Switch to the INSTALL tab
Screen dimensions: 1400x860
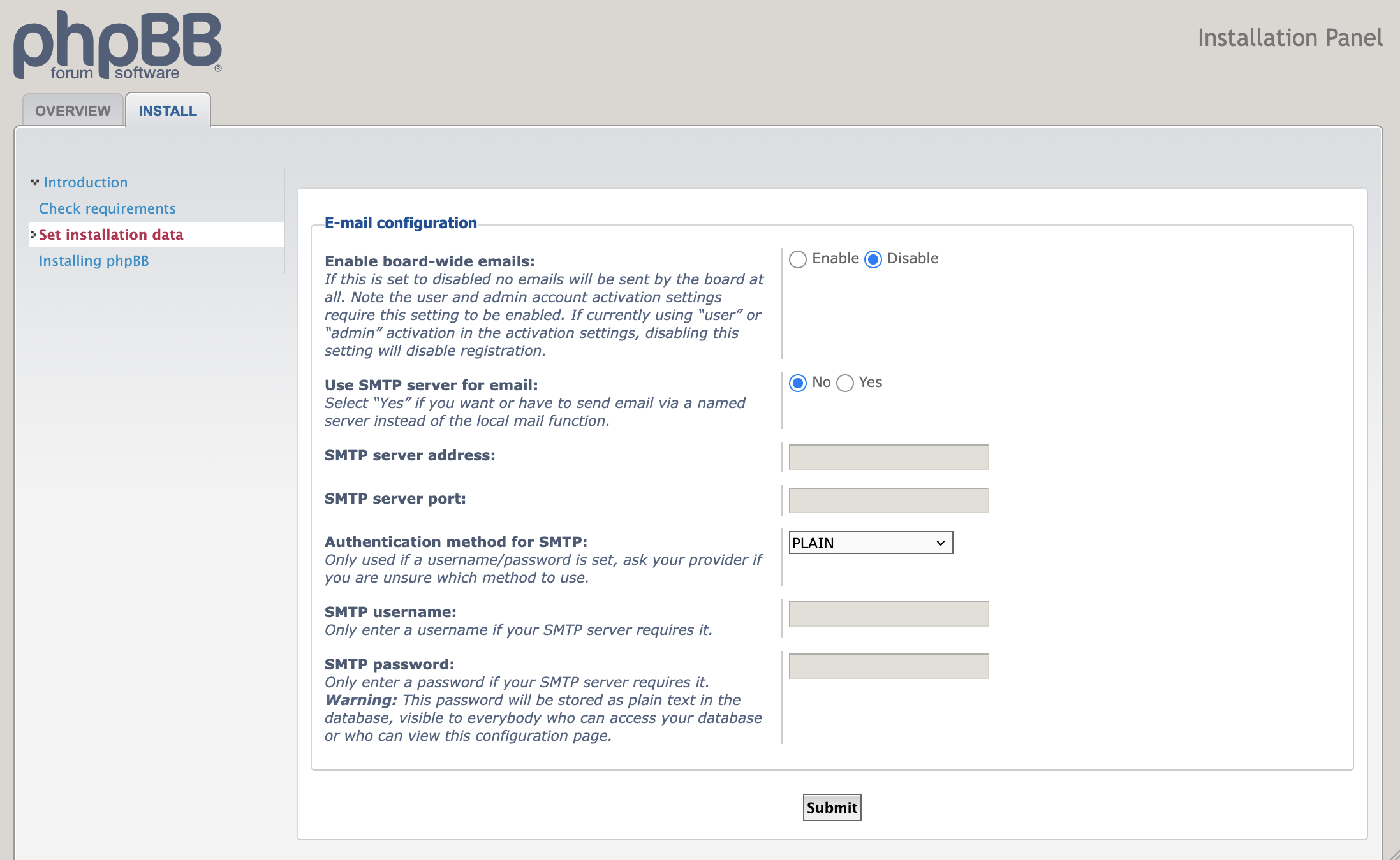tap(168, 110)
